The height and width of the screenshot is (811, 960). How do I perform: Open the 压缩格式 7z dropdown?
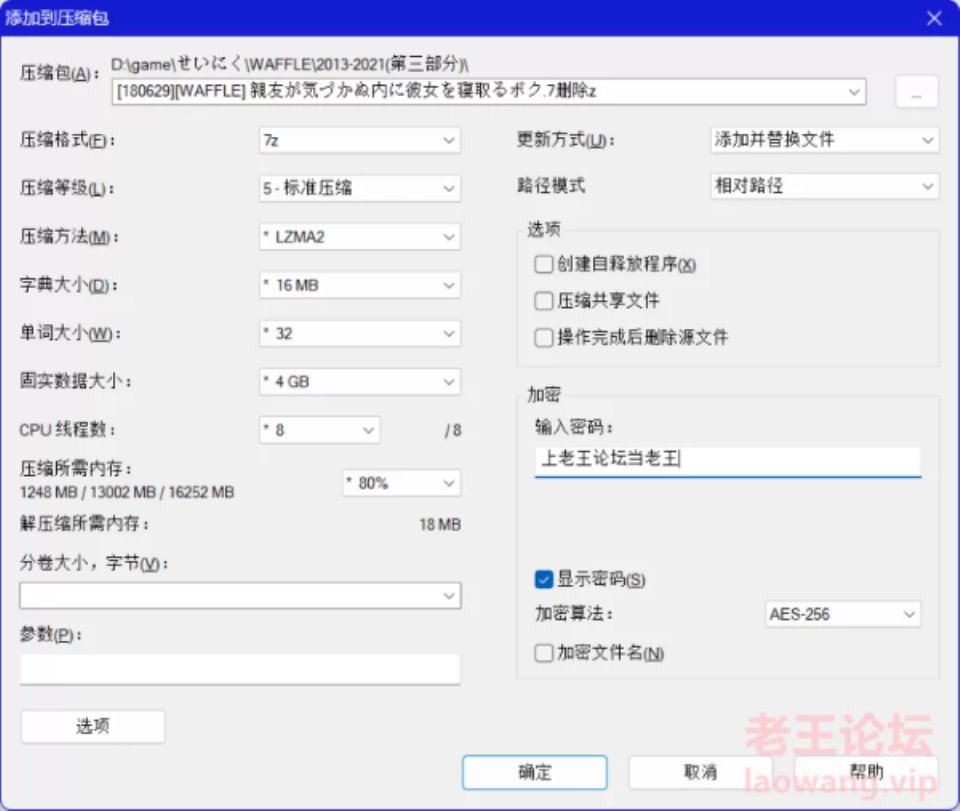pos(360,141)
